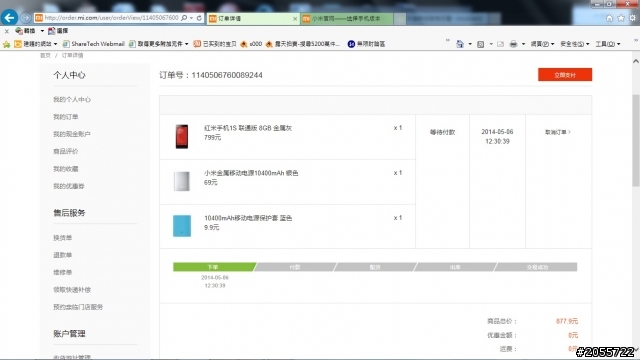Click the red 立即支付 button
The width and height of the screenshot is (640, 360).
(x=565, y=75)
